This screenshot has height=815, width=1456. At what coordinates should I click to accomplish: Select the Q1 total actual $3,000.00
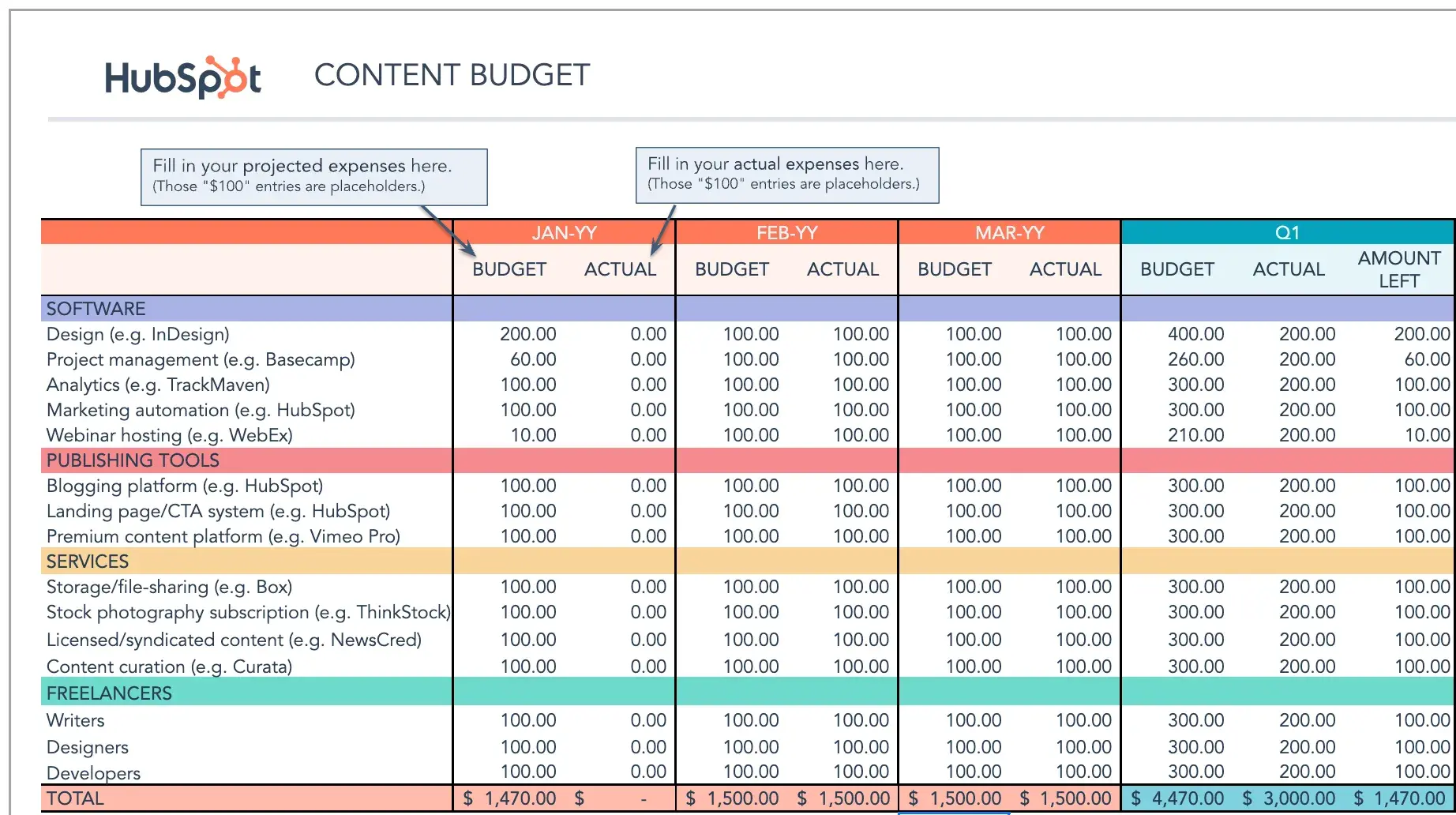point(1289,798)
